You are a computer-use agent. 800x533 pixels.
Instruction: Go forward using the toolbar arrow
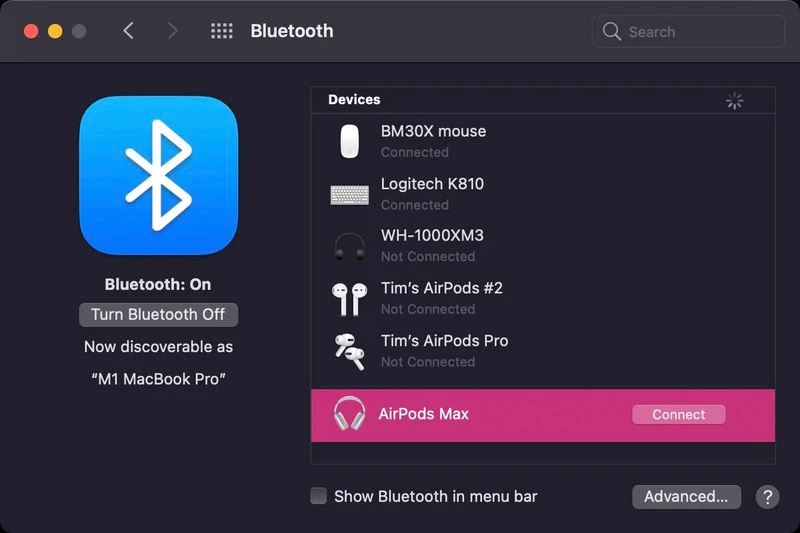(172, 31)
